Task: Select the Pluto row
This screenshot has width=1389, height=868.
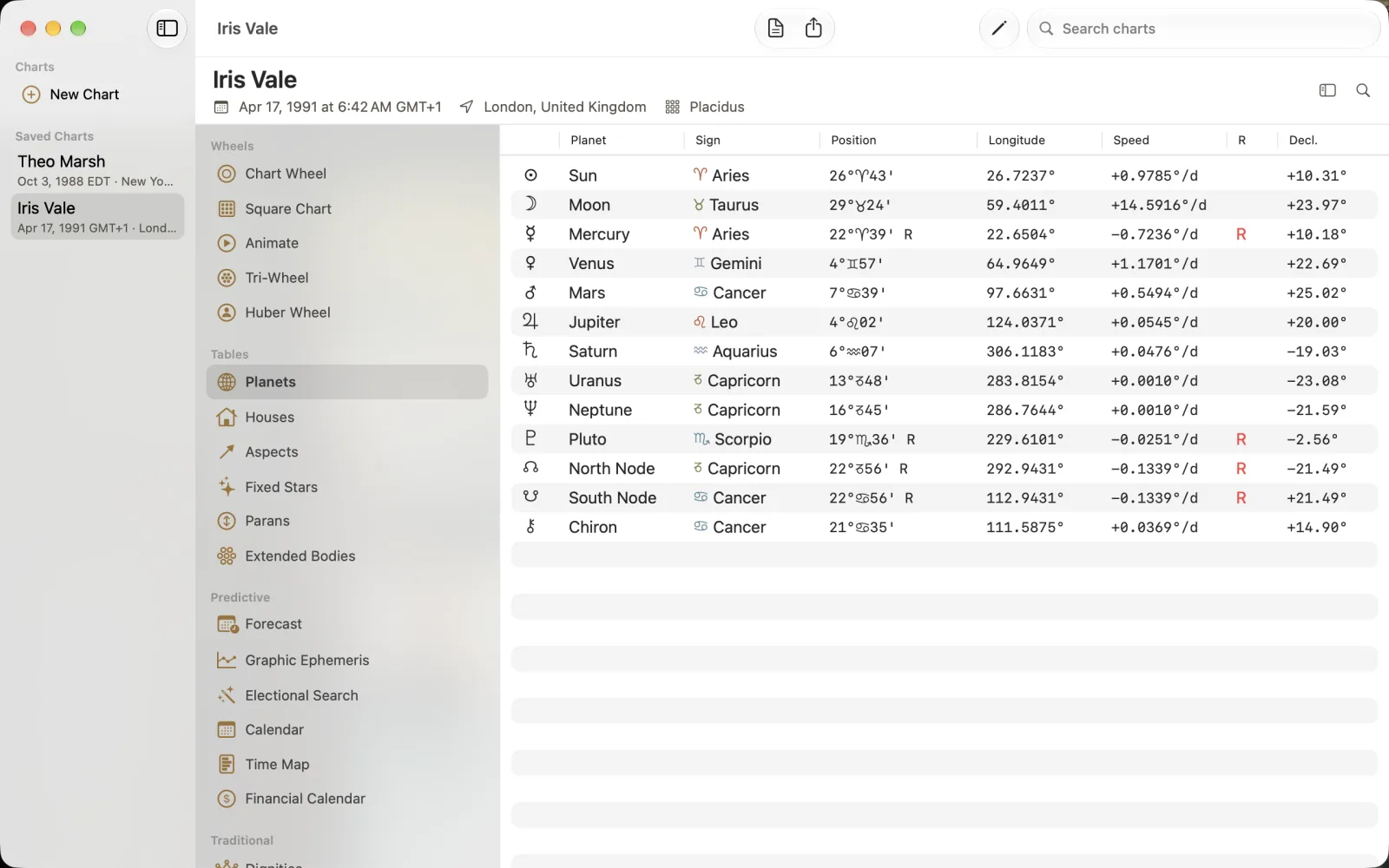Action: (944, 439)
